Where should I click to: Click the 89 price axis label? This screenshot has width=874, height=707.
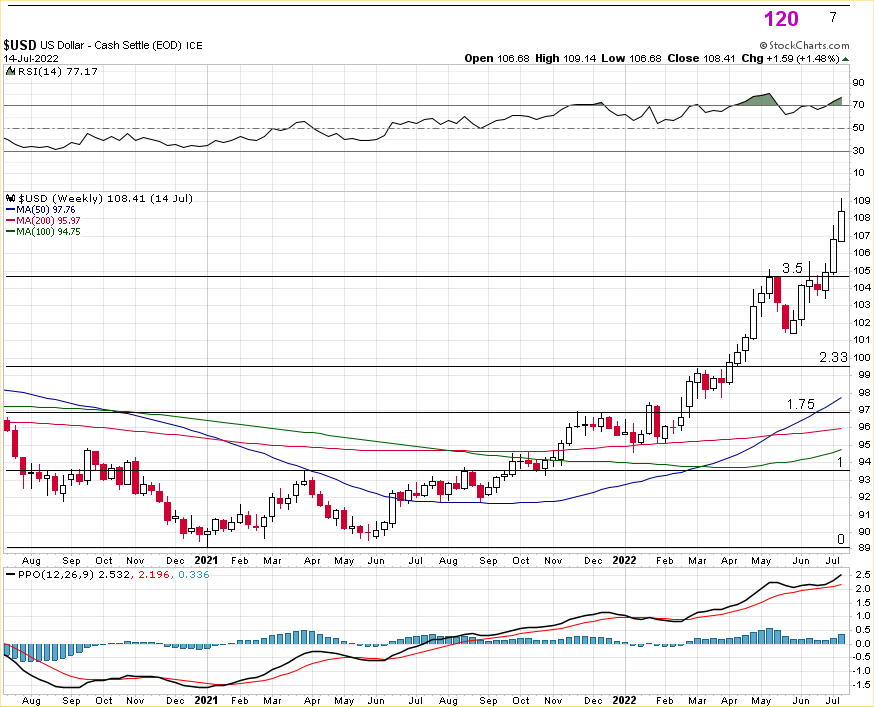point(865,548)
